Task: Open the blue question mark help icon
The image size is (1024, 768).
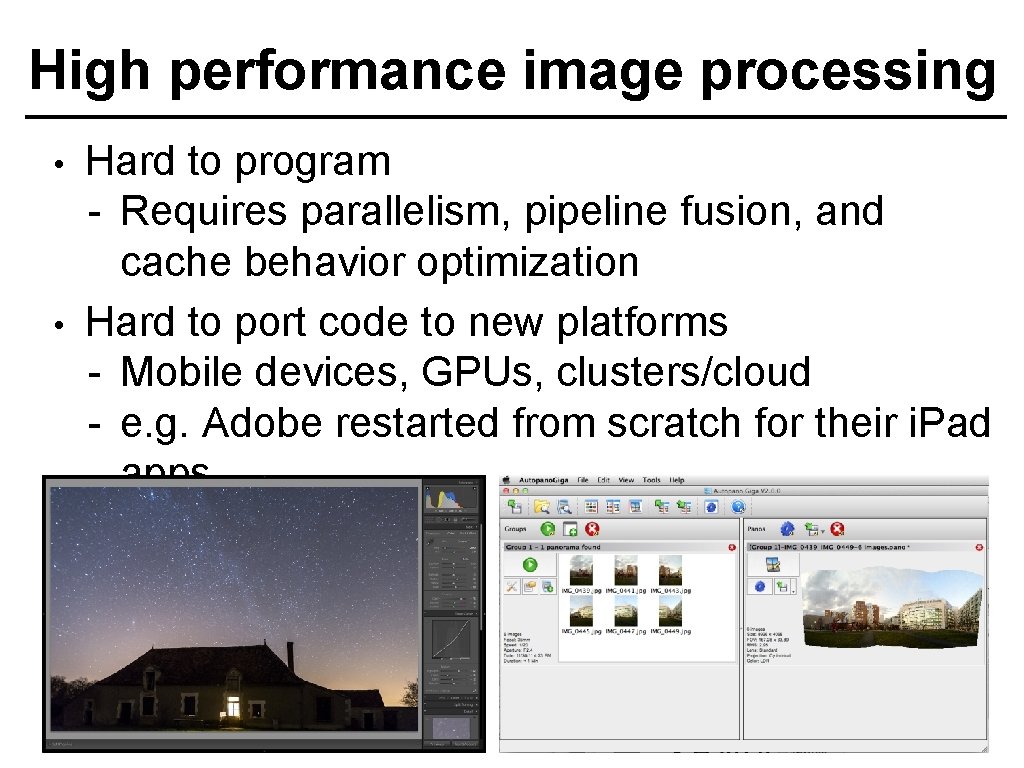Action: [738, 506]
